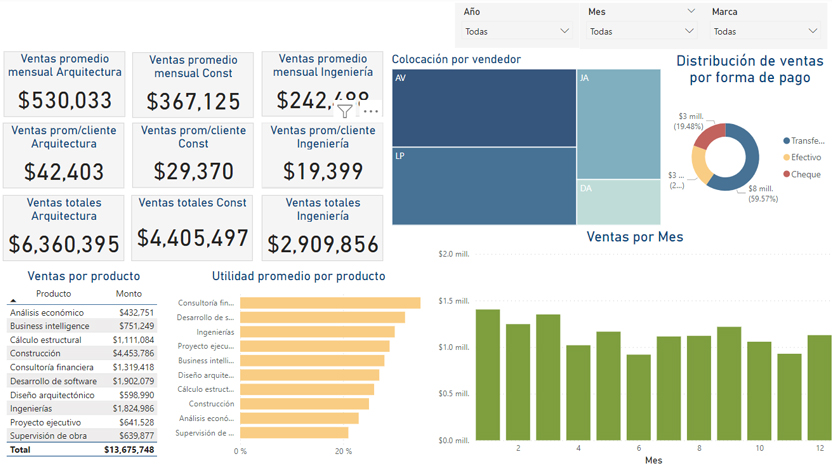Click the sort arrow below Producto header
The height and width of the screenshot is (467, 832).
(15, 301)
